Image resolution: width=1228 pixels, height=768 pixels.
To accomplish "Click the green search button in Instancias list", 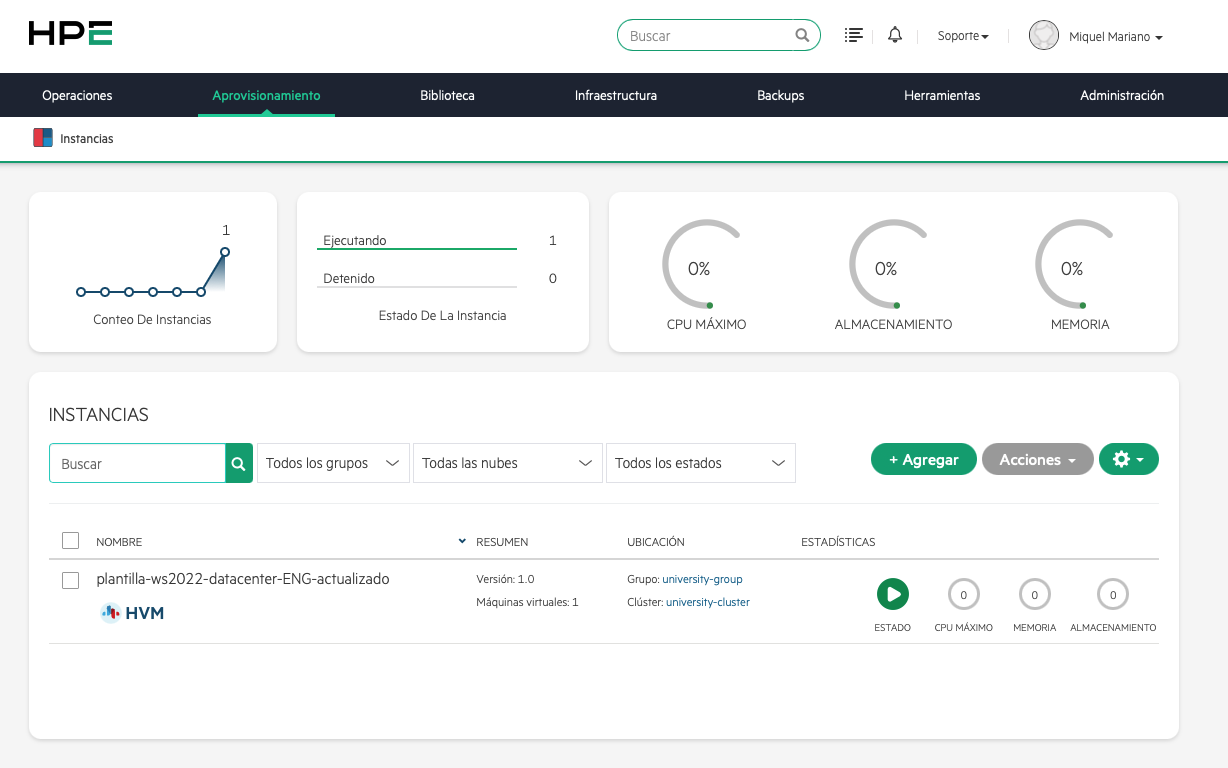I will pos(239,463).
